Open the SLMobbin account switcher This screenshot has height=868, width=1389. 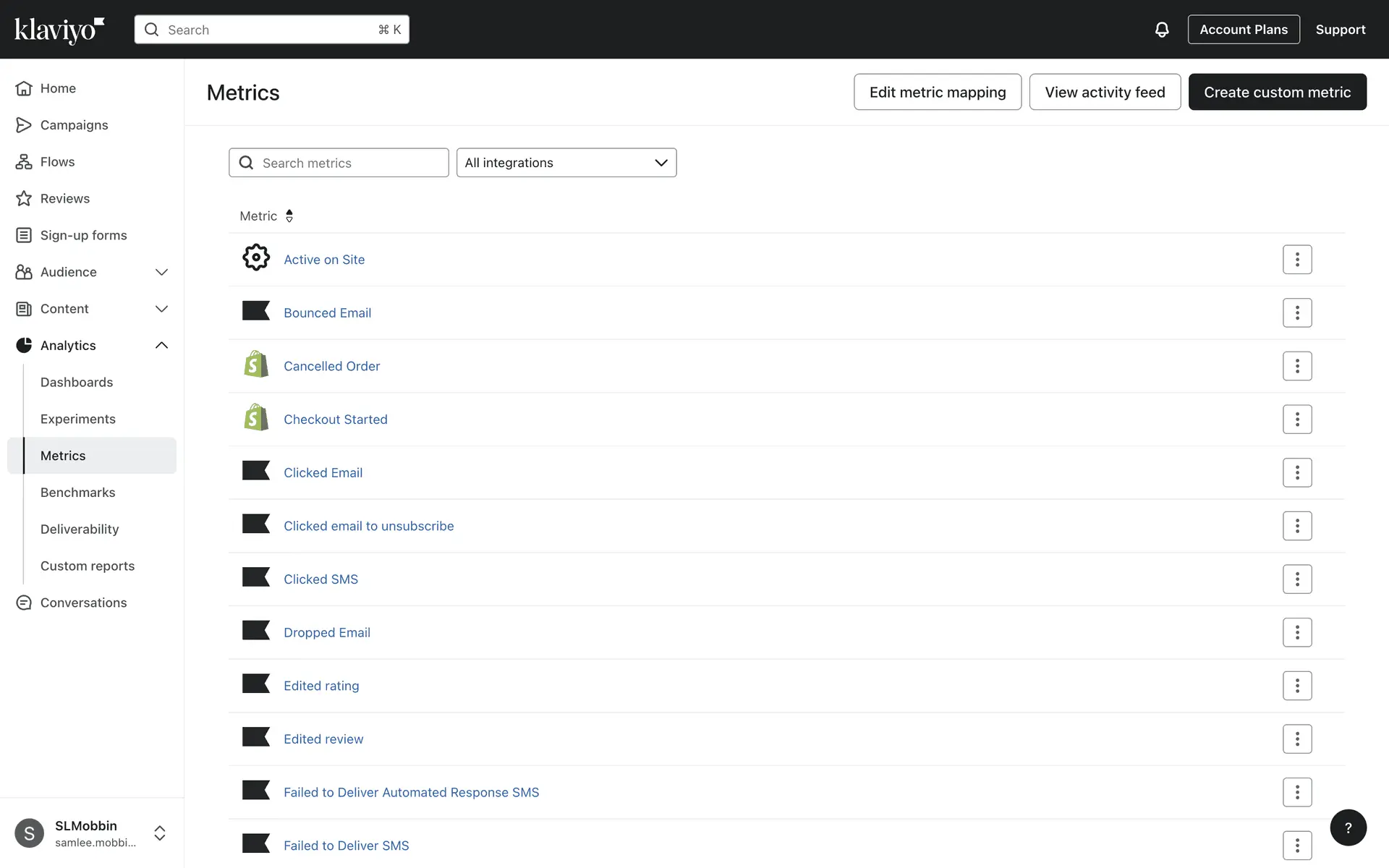[159, 833]
